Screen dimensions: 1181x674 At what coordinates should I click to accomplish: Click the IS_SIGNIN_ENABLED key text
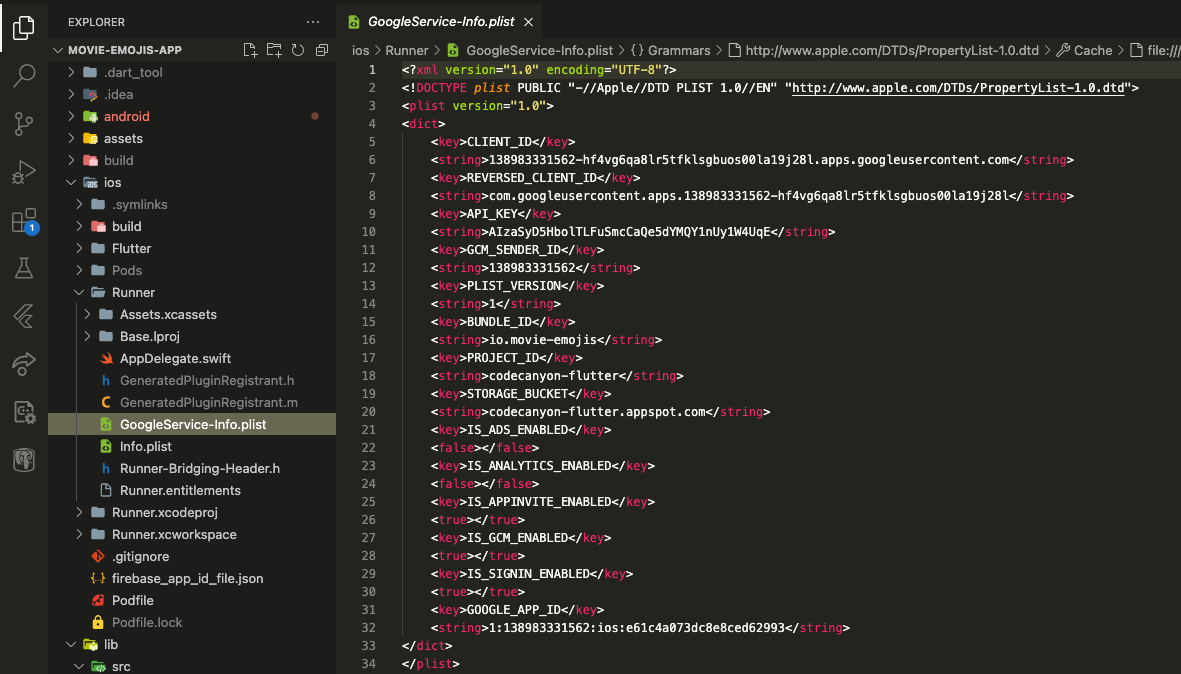(528, 574)
